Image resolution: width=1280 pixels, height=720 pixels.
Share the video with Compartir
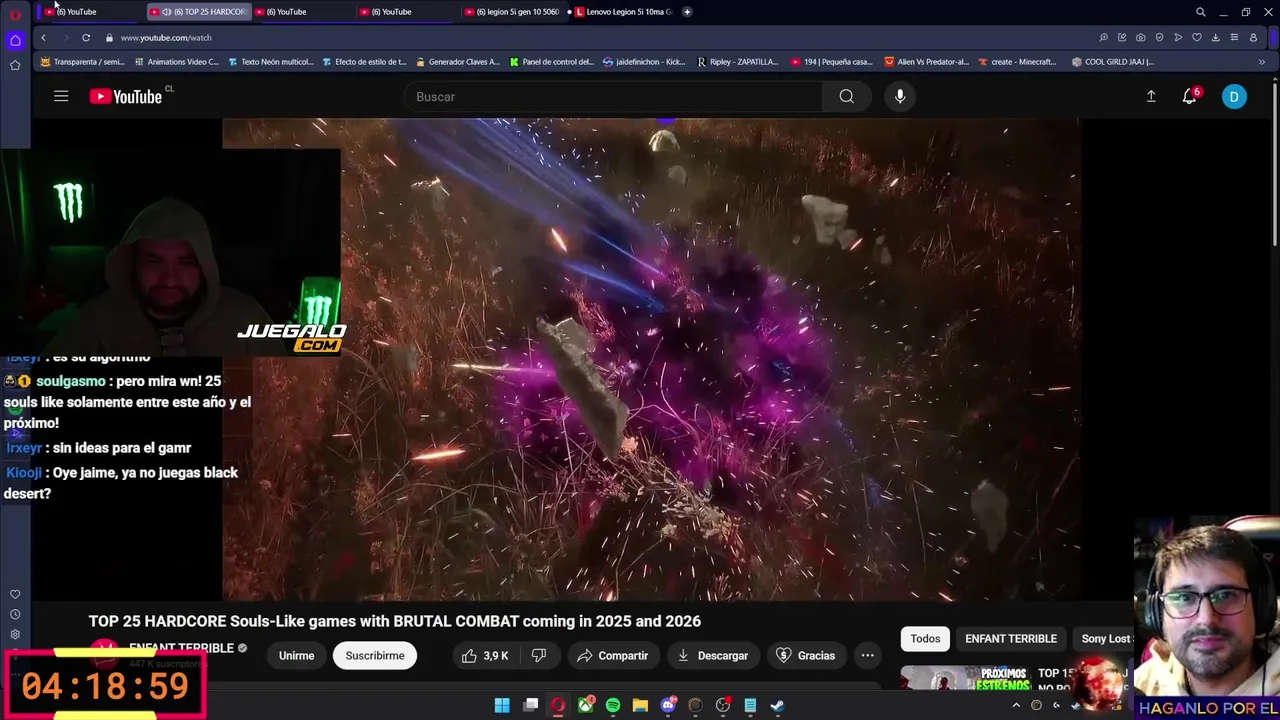612,655
